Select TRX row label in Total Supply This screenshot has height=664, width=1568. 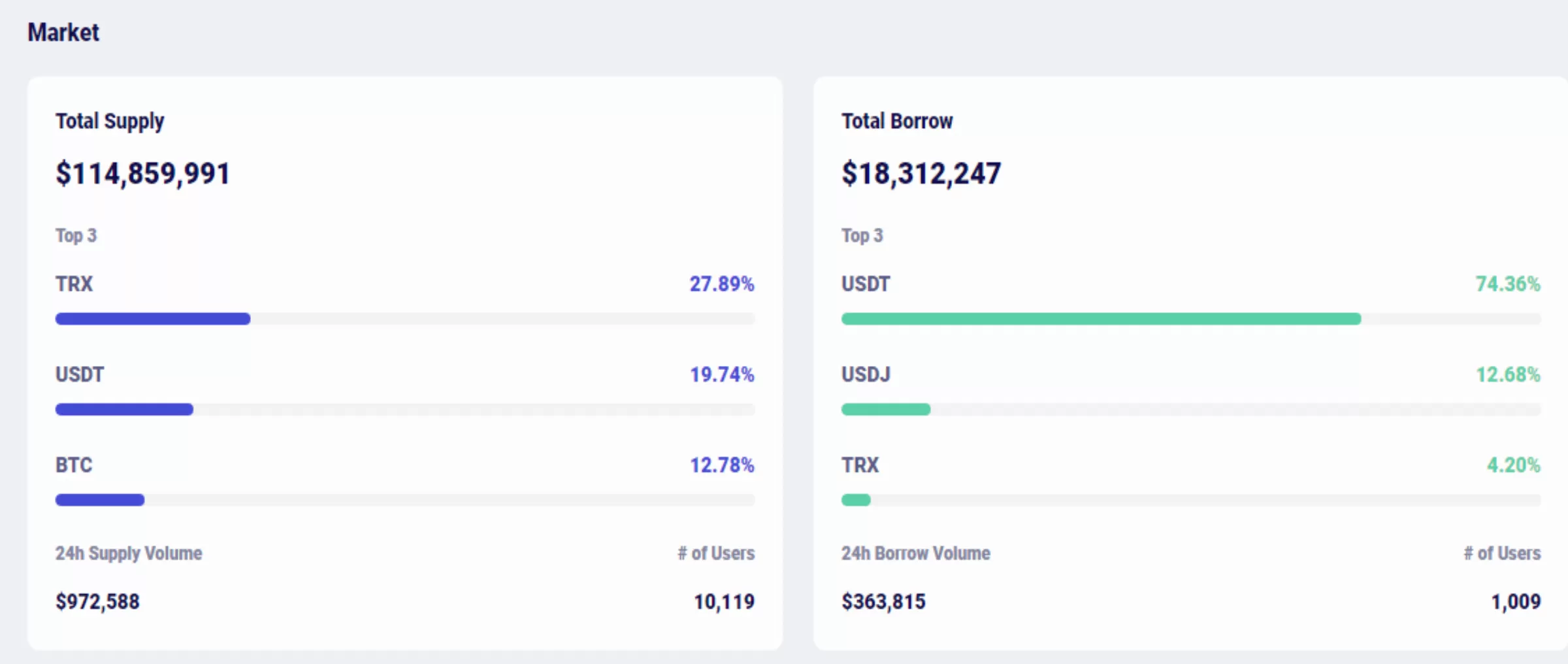[74, 284]
